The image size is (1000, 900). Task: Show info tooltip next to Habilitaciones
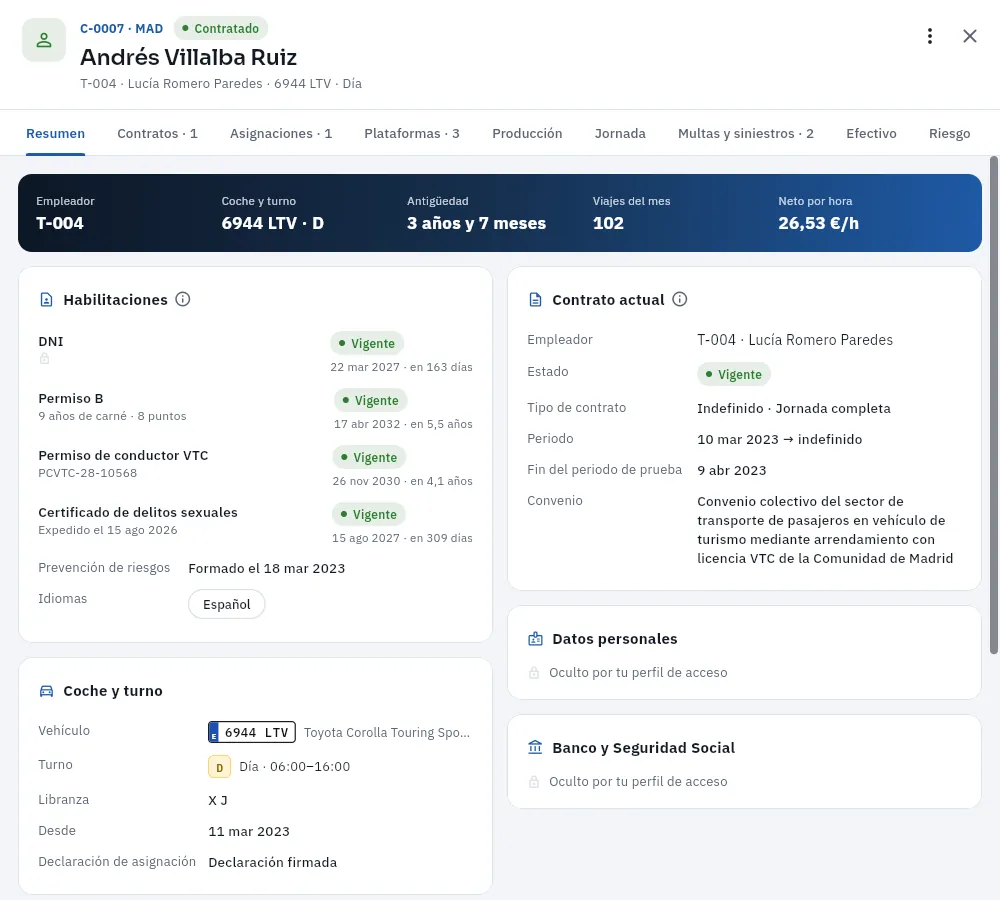point(182,299)
